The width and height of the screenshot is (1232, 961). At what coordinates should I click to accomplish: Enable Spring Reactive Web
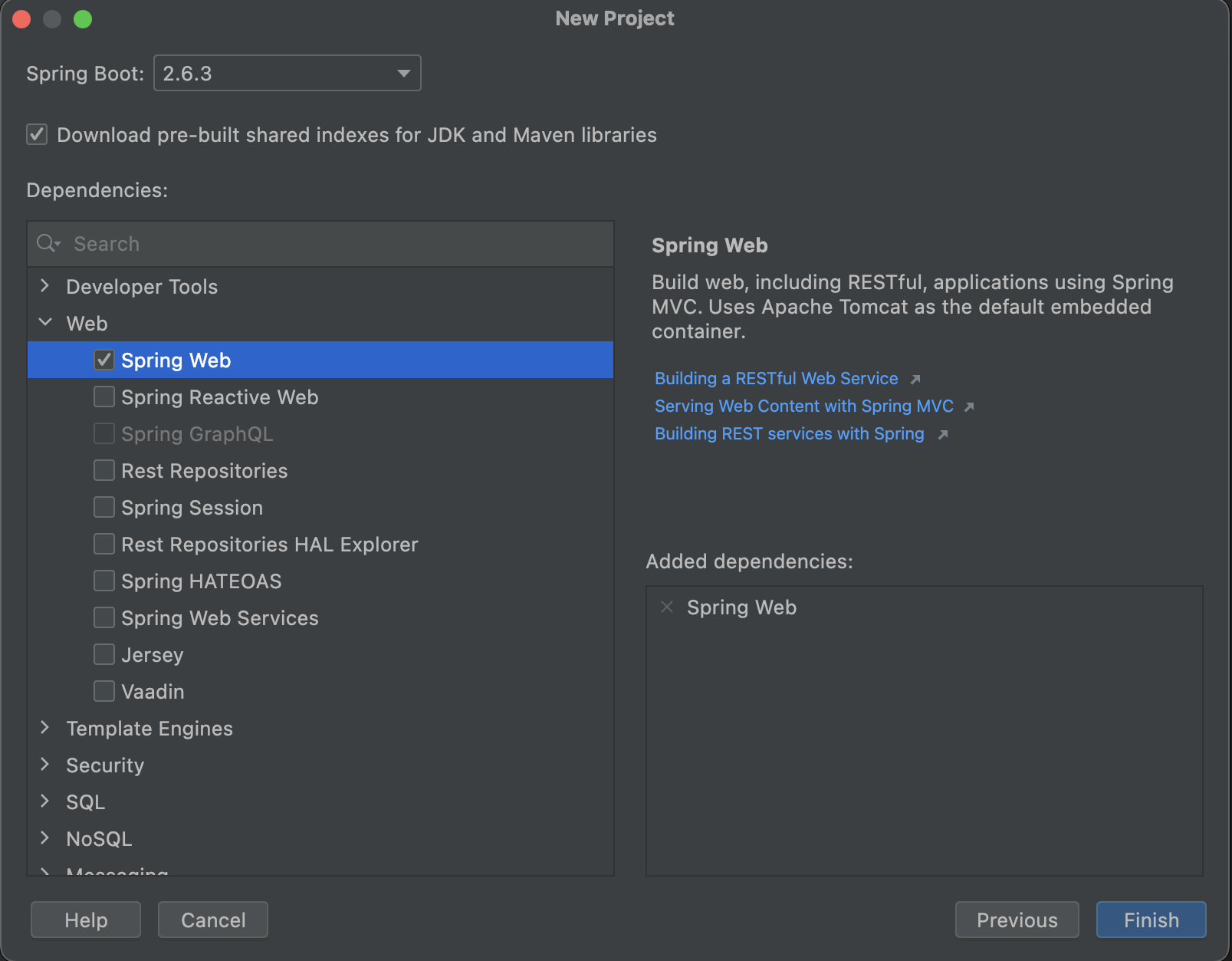pos(103,397)
